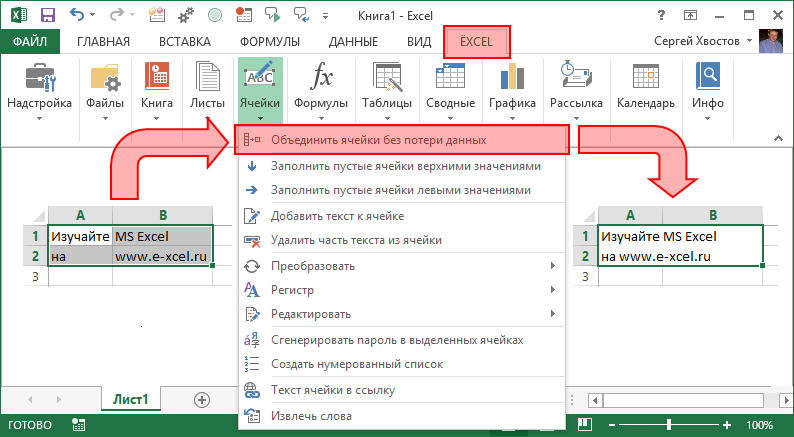Open the Листы sheets menu
Screen dimensions: 794x437
click(x=207, y=91)
